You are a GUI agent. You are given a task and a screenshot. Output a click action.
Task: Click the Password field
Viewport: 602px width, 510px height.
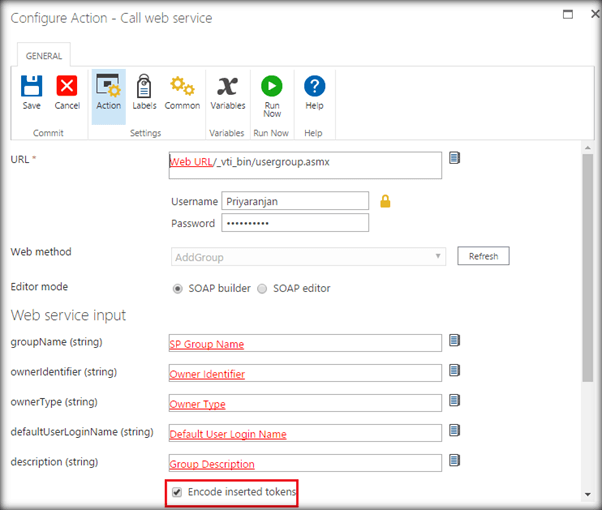(x=295, y=223)
